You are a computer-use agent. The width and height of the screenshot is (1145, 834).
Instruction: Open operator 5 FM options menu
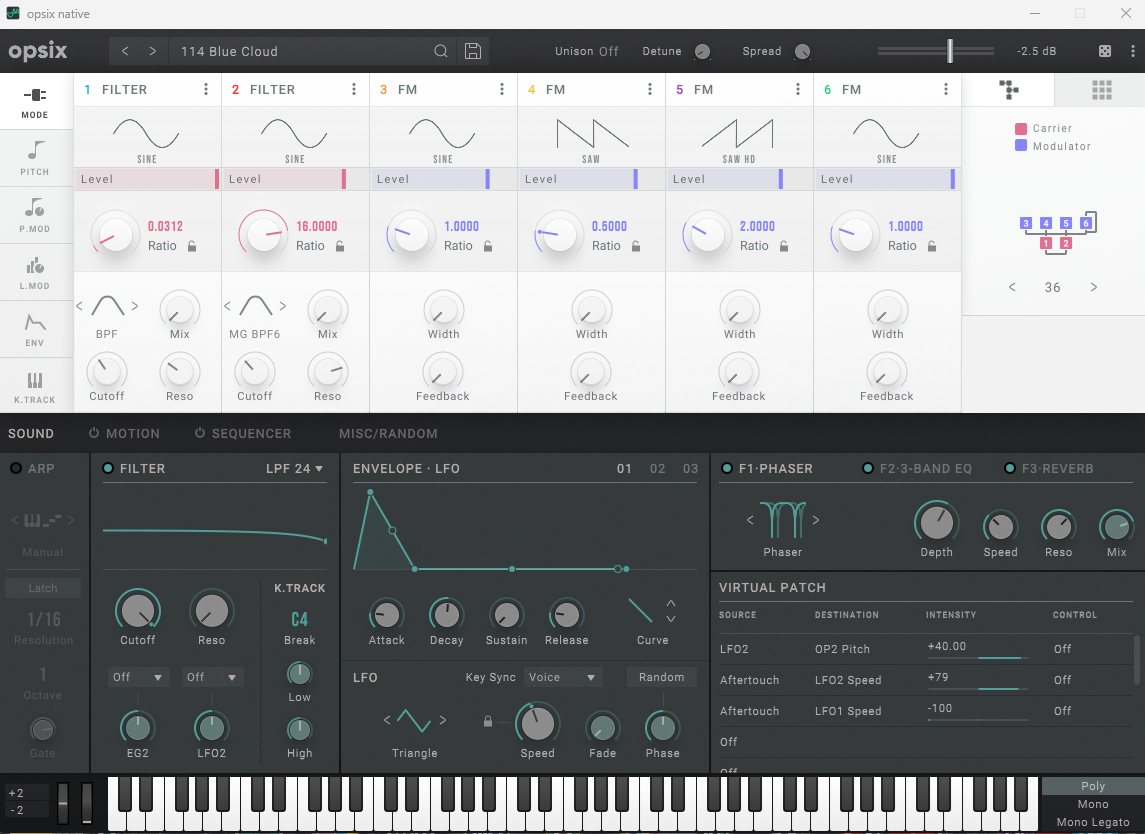coord(798,89)
